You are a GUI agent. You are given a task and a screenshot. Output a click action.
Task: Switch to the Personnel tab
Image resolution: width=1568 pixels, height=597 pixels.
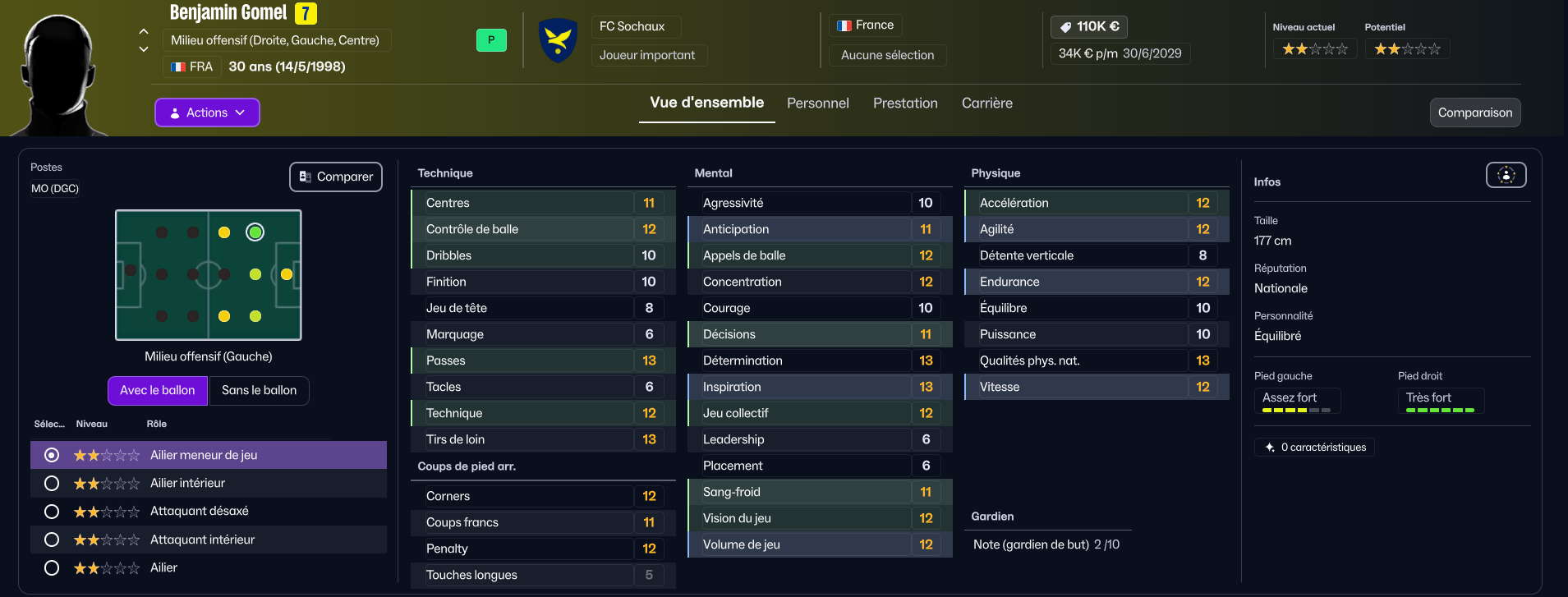click(x=817, y=103)
